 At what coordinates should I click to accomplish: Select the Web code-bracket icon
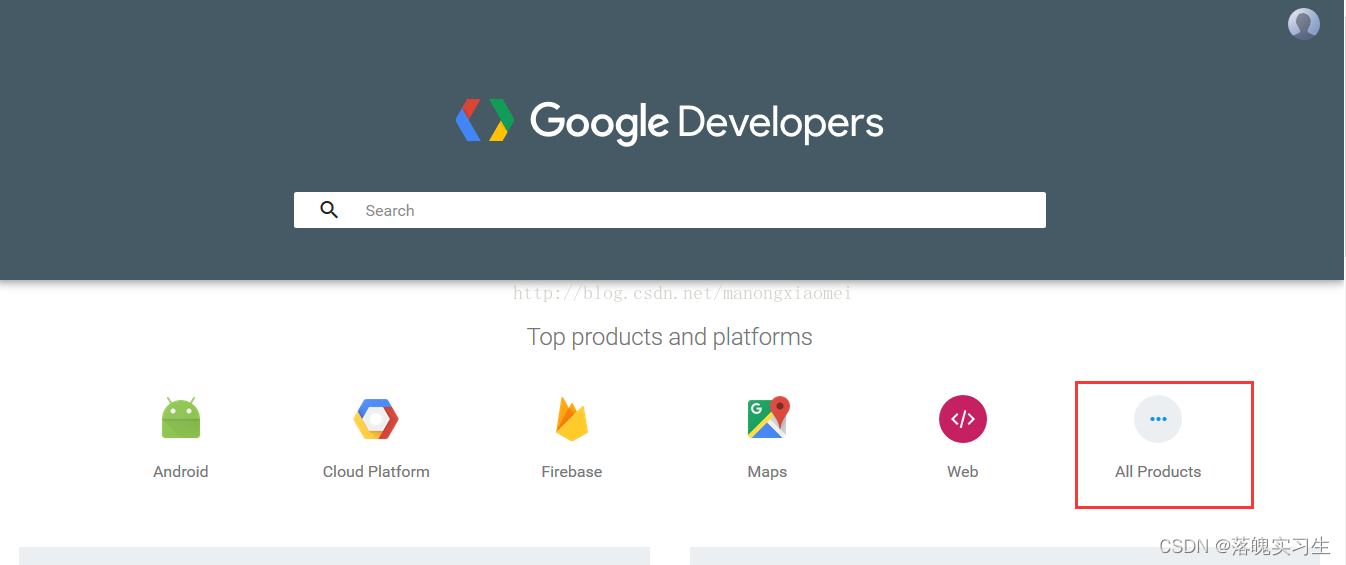point(963,419)
